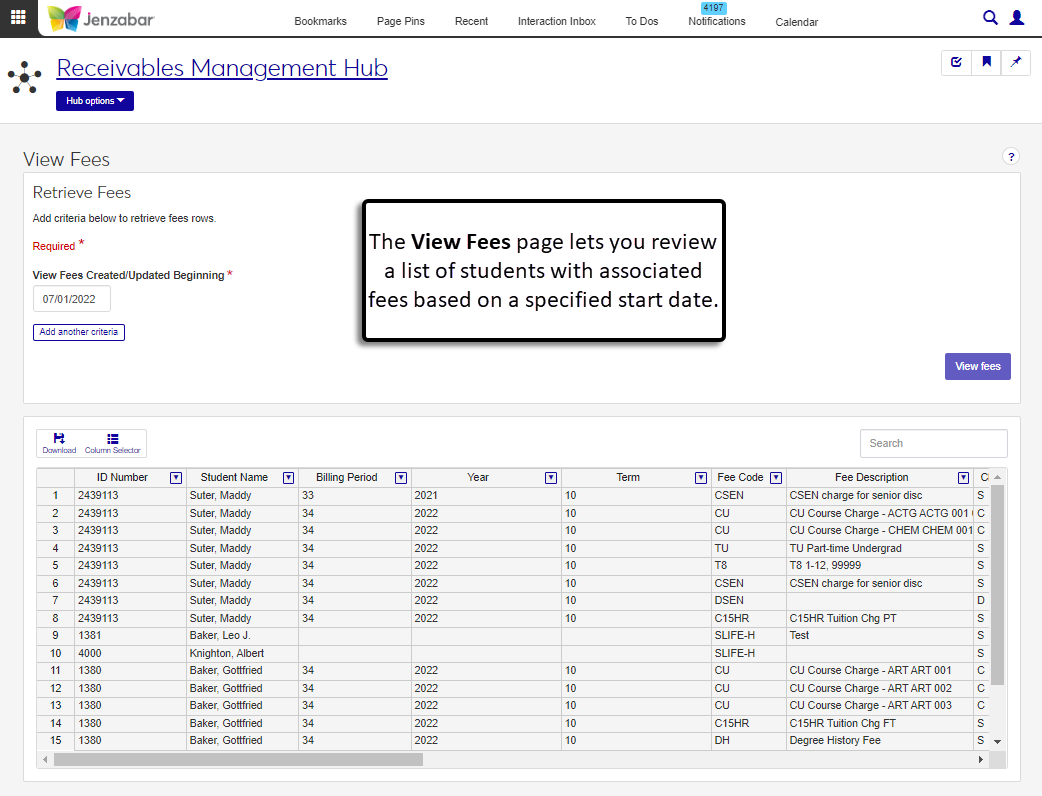The height and width of the screenshot is (796, 1042).
Task: Click the grid horizontal scrollbar
Action: pyautogui.click(x=239, y=760)
